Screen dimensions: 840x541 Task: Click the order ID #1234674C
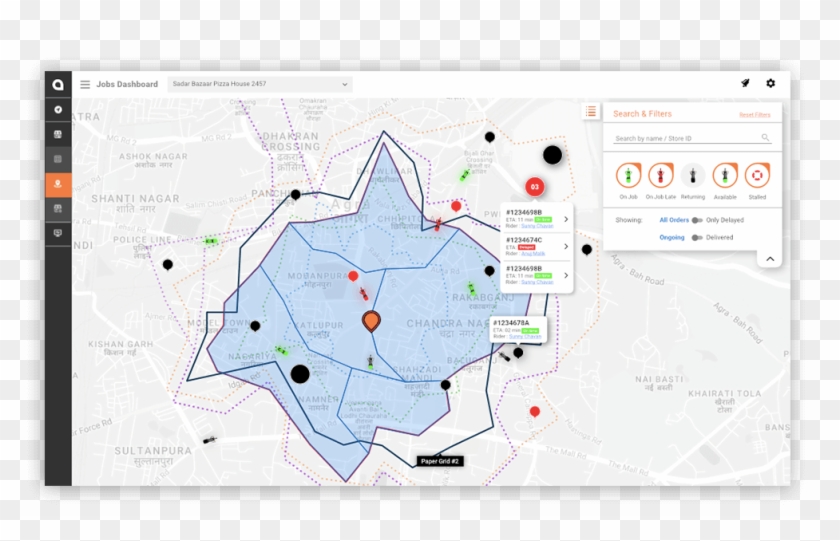(x=524, y=240)
